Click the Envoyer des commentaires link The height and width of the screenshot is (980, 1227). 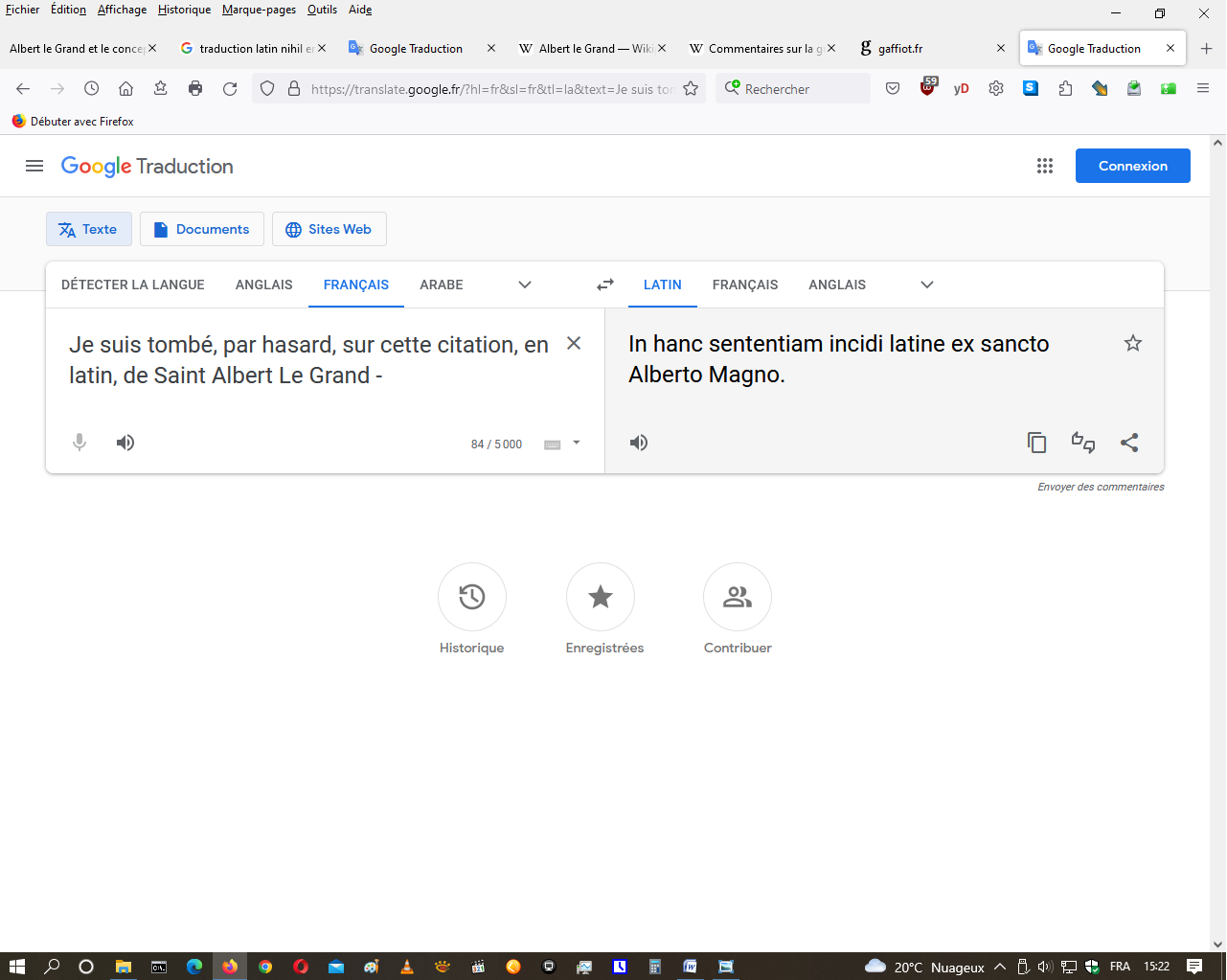pyautogui.click(x=1102, y=487)
